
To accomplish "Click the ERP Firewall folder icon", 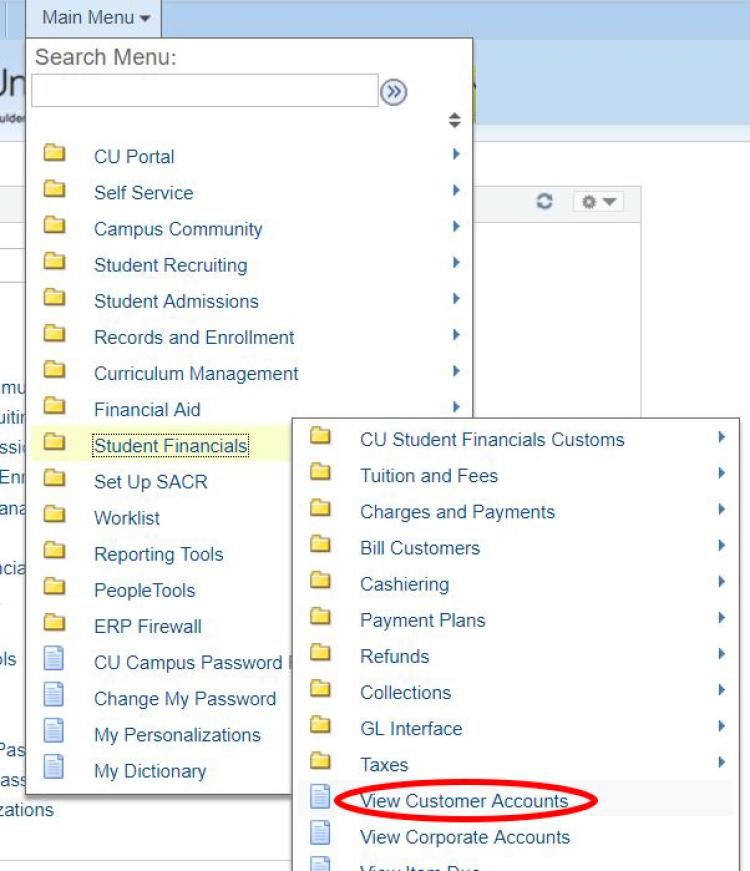I will coord(54,622).
